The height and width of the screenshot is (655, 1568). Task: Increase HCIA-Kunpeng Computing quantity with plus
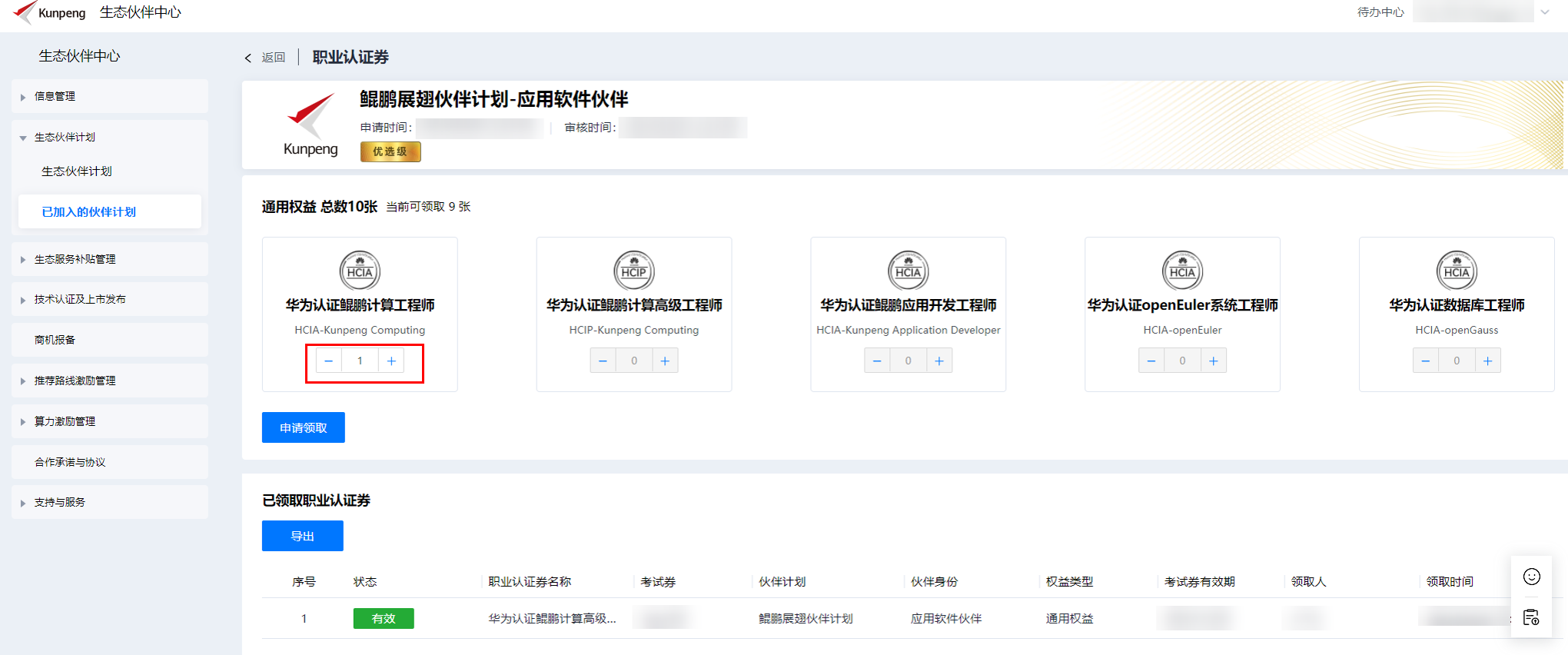(x=391, y=361)
